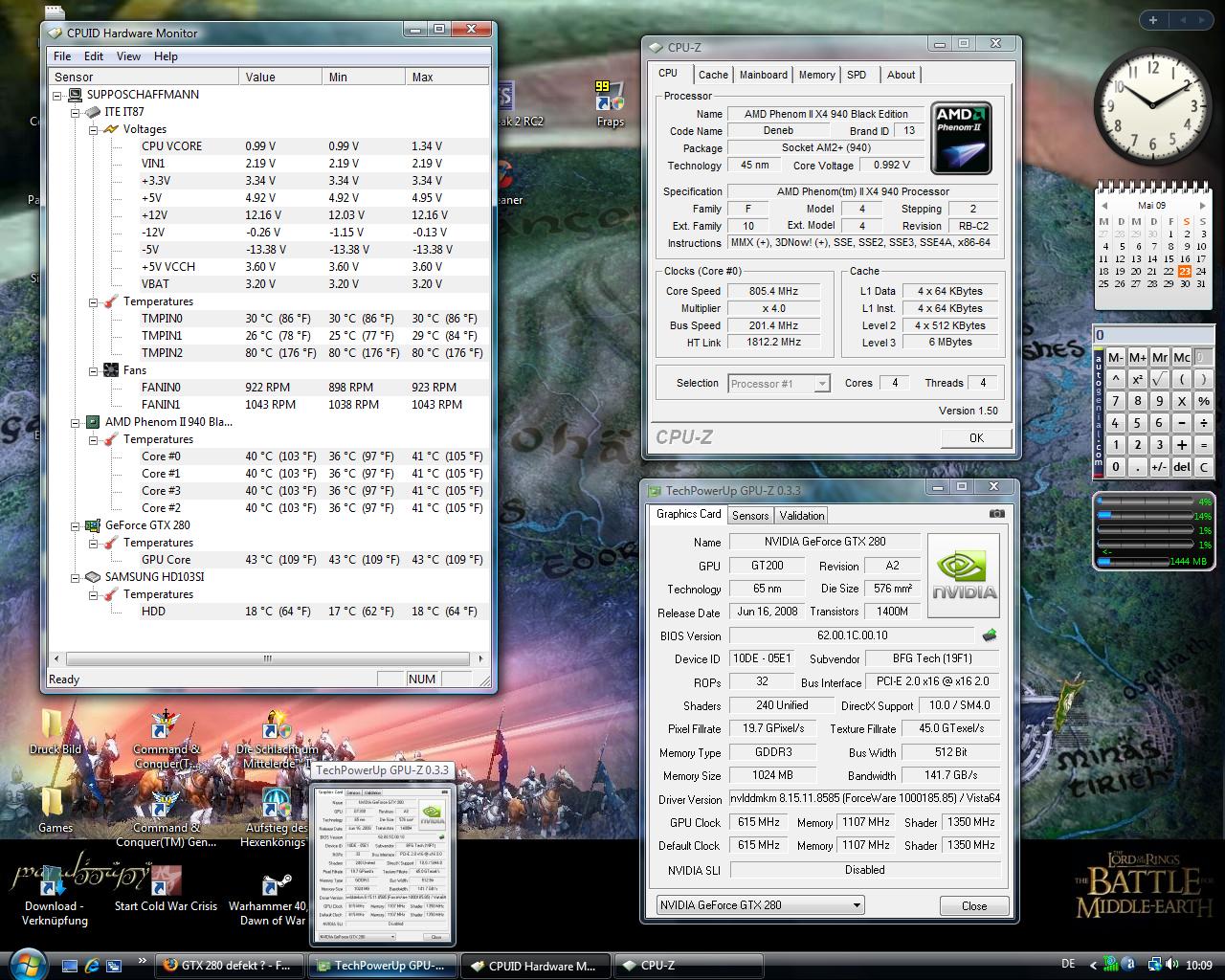Open the Edit menu in Hardware Monitor
This screenshot has width=1225, height=980.
pos(94,56)
